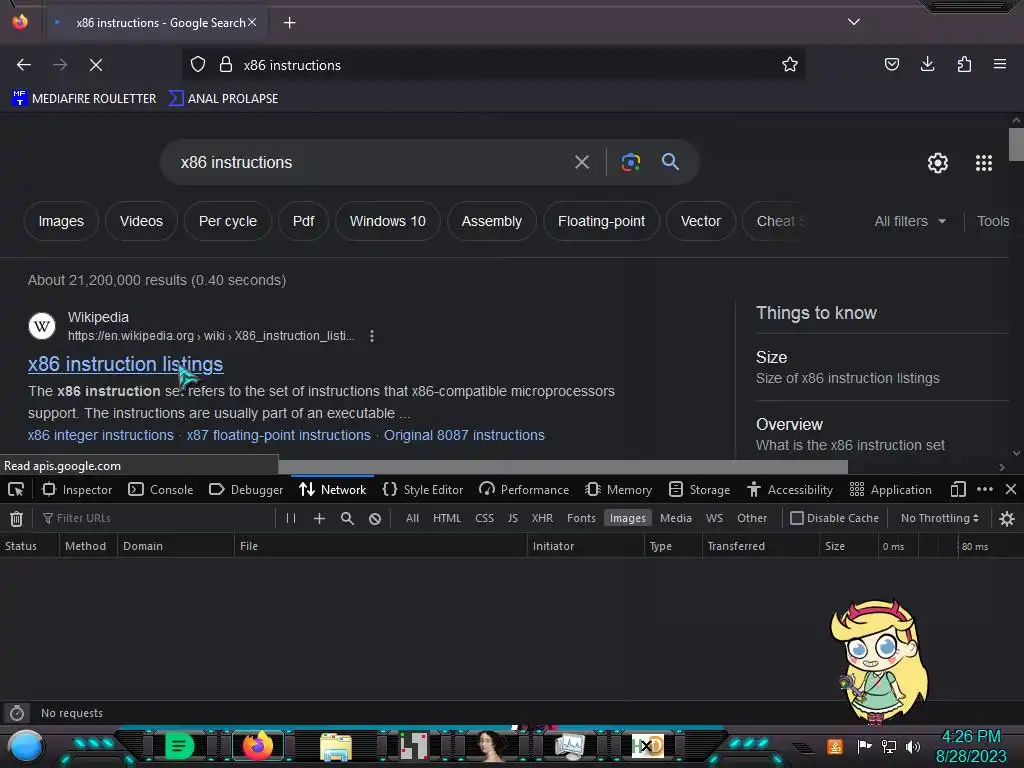The width and height of the screenshot is (1024, 768).
Task: Click the horizontal page scrollbar
Action: pyautogui.click(x=563, y=467)
